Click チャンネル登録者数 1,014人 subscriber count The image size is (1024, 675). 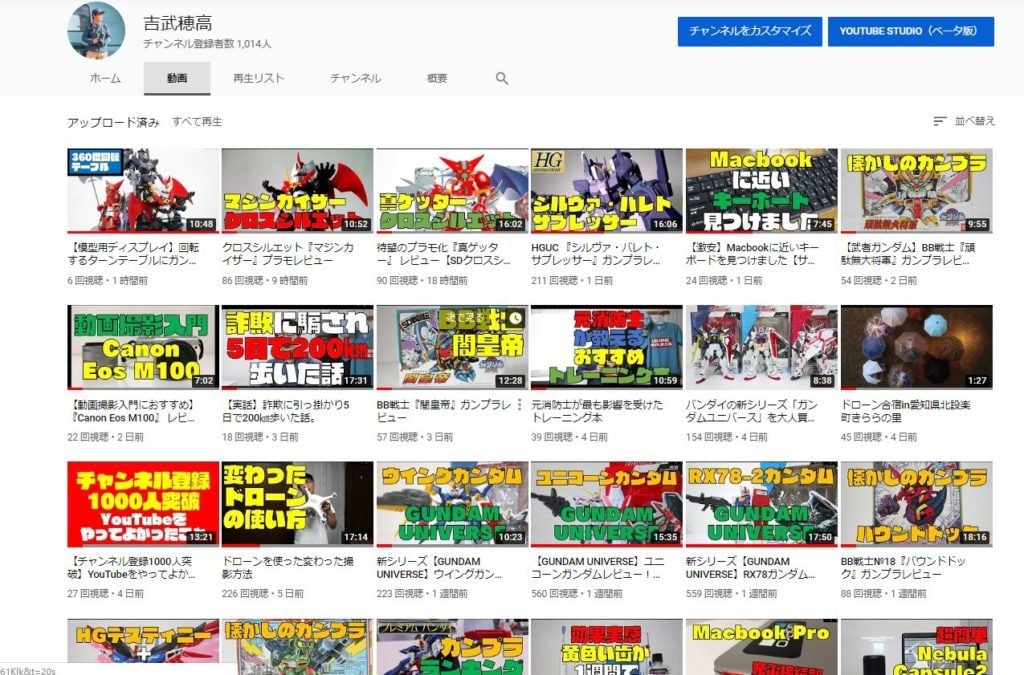click(207, 44)
